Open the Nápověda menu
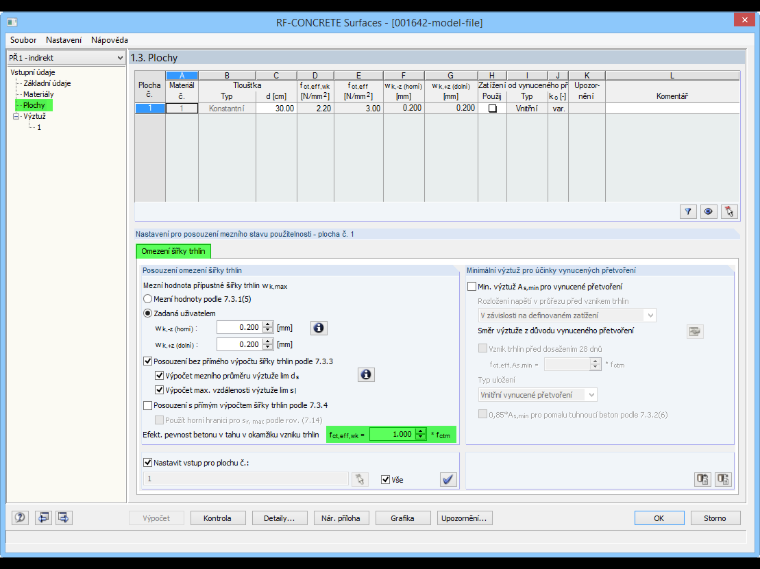Image resolution: width=760 pixels, height=569 pixels. click(110, 40)
